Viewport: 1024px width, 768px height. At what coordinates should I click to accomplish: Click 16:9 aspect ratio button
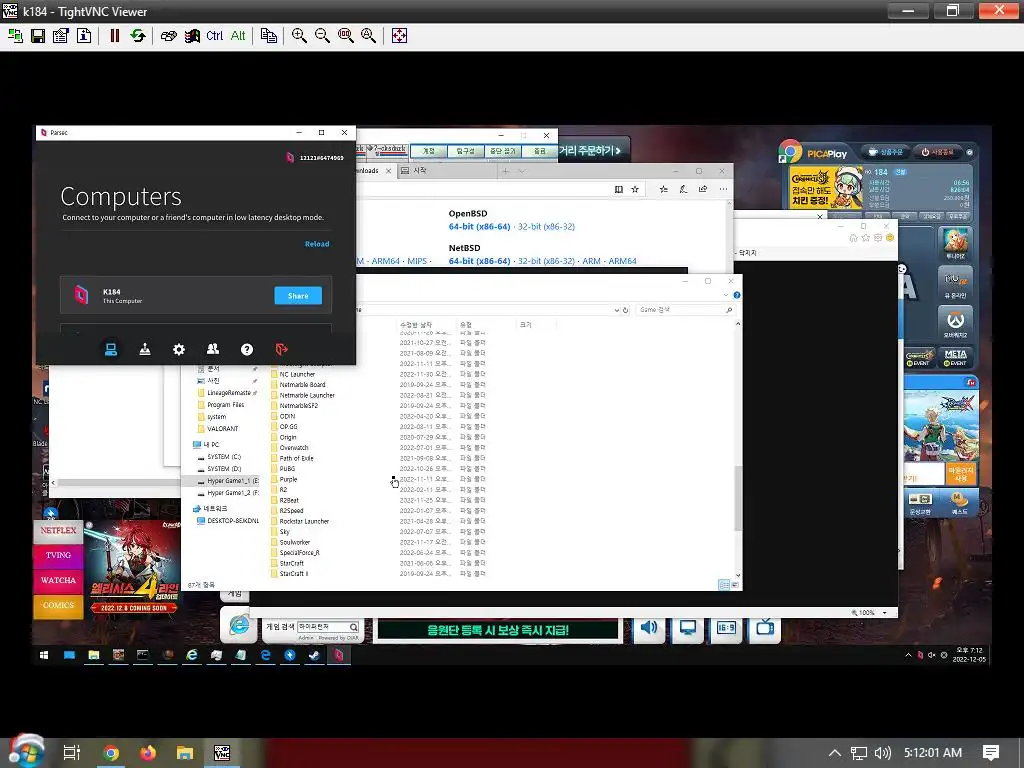pyautogui.click(x=726, y=628)
